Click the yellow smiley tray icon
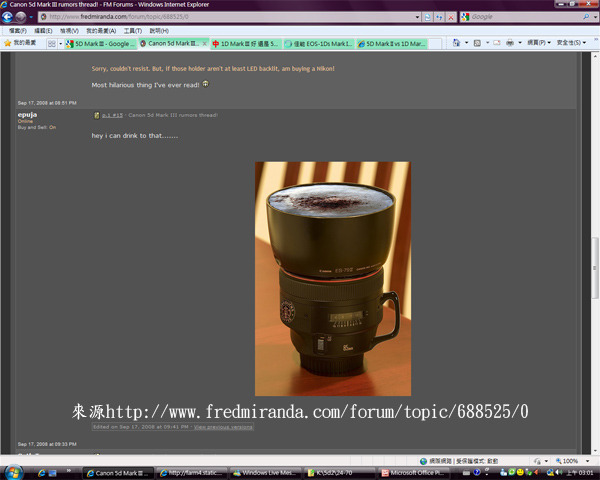 tap(520, 473)
